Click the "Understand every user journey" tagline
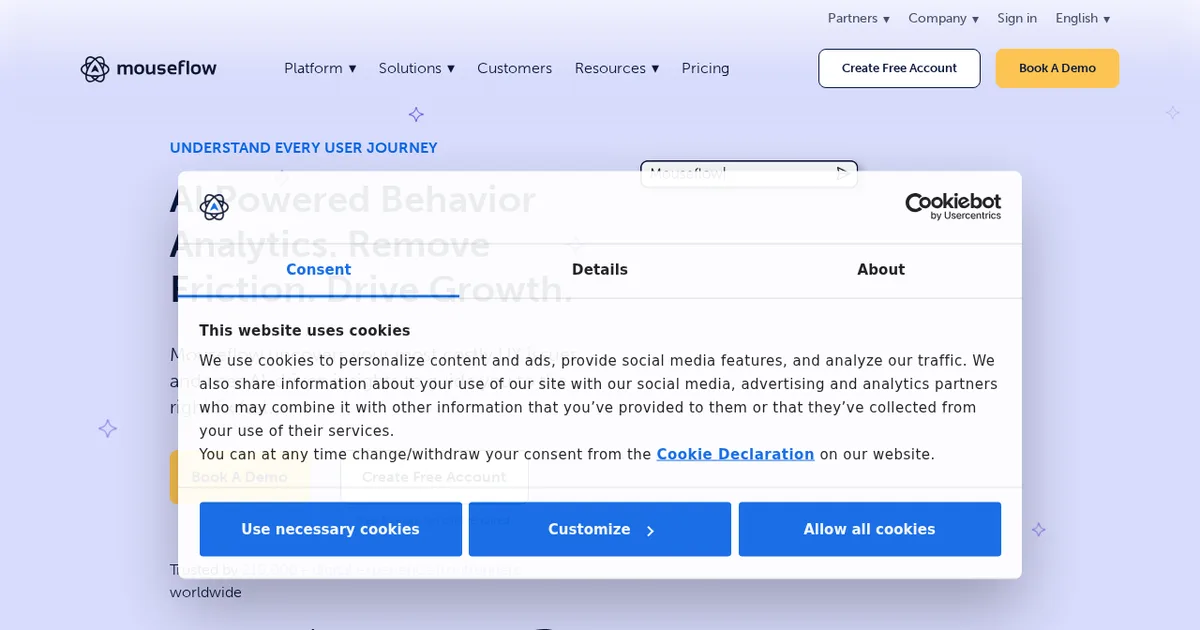 303,148
